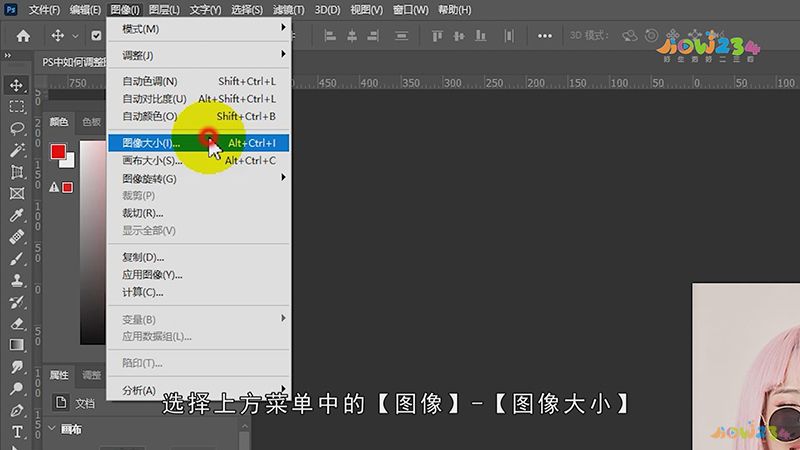Click inside the color picker gradient field
The width and height of the screenshot is (800, 450).
[93, 242]
